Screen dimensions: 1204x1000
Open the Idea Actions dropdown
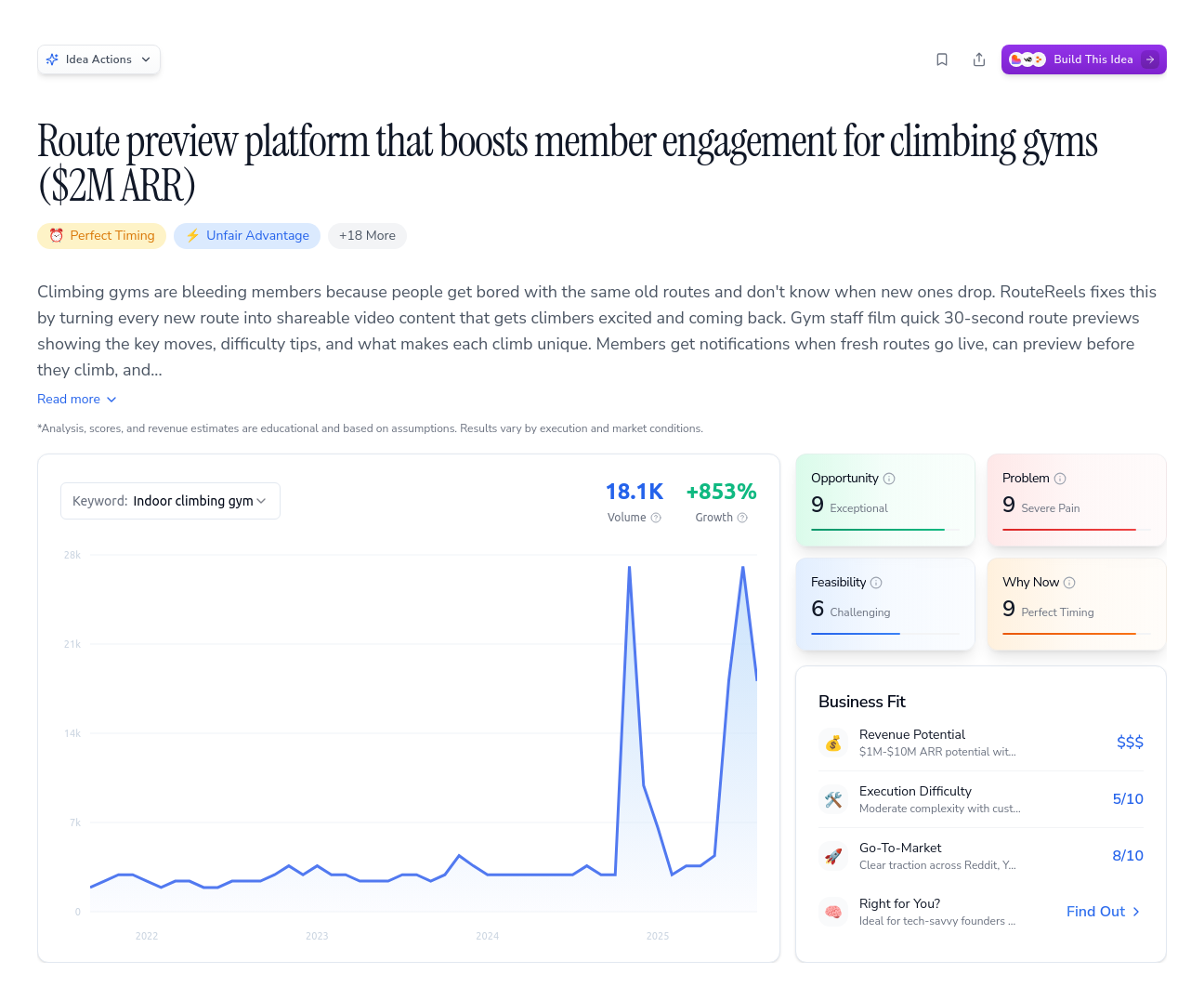[98, 59]
